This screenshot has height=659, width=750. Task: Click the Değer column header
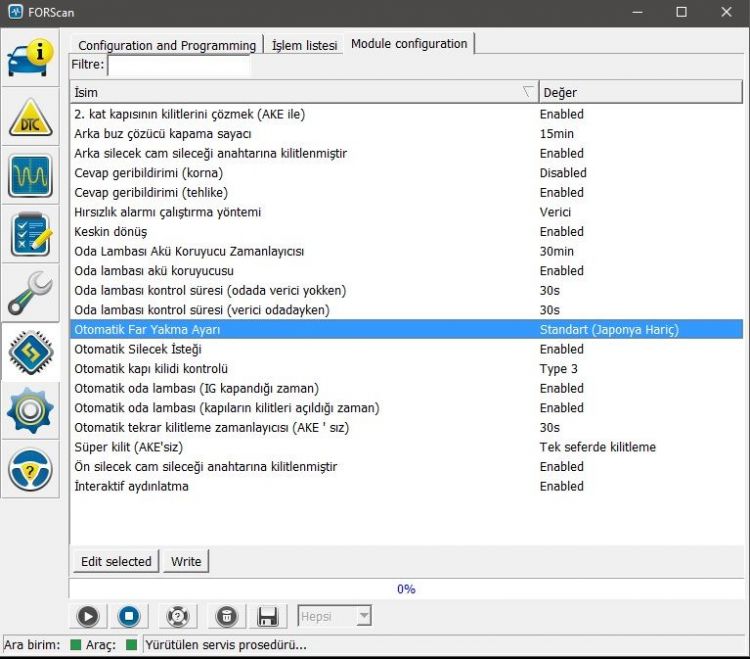640,92
